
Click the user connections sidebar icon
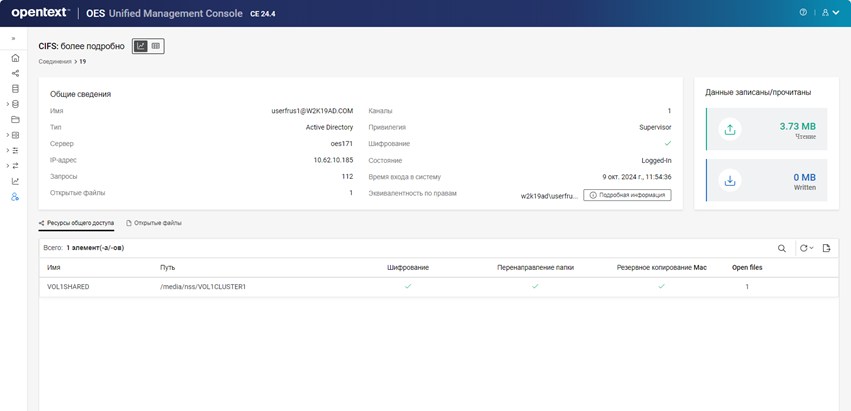pyautogui.click(x=15, y=197)
